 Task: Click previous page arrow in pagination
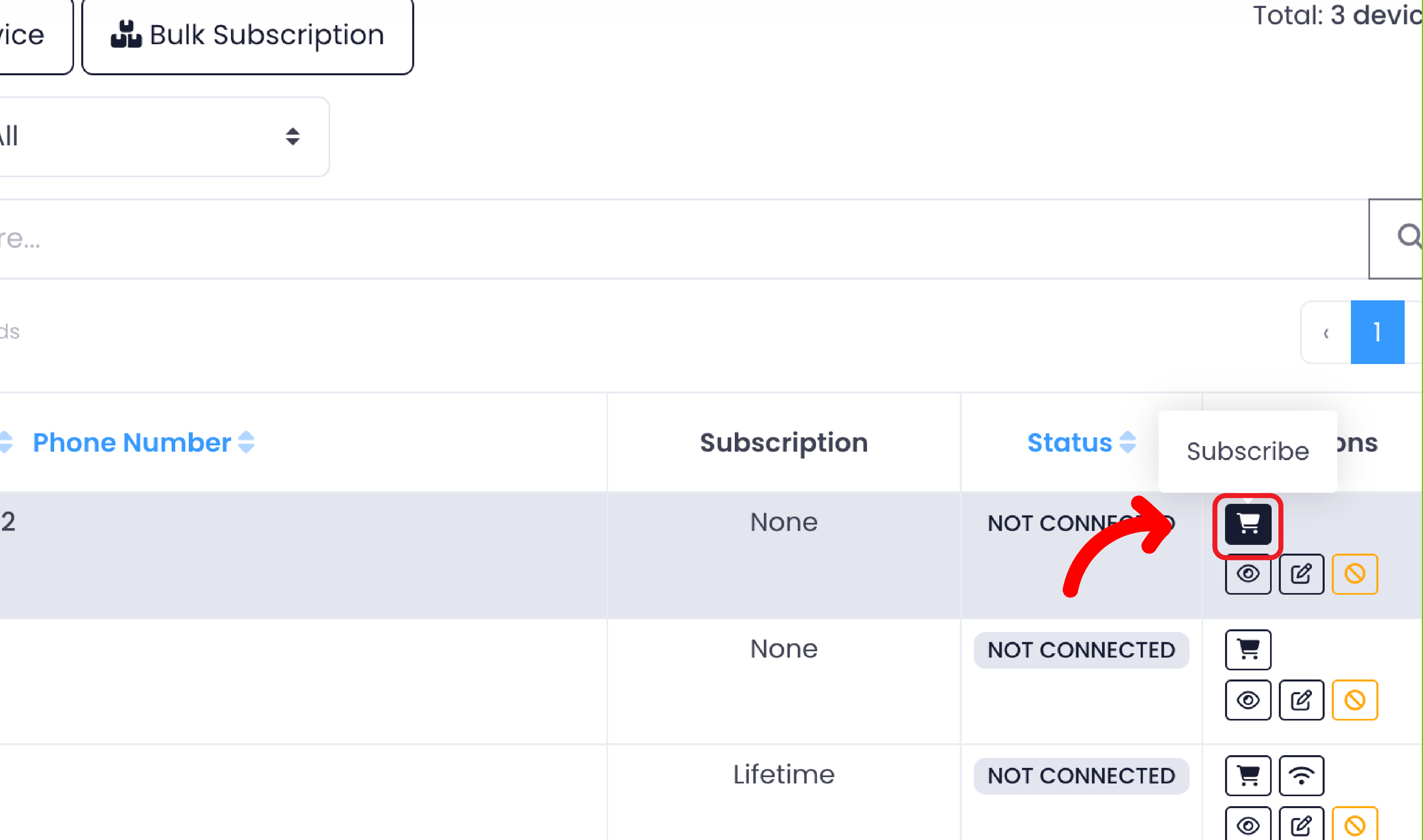pos(1326,332)
